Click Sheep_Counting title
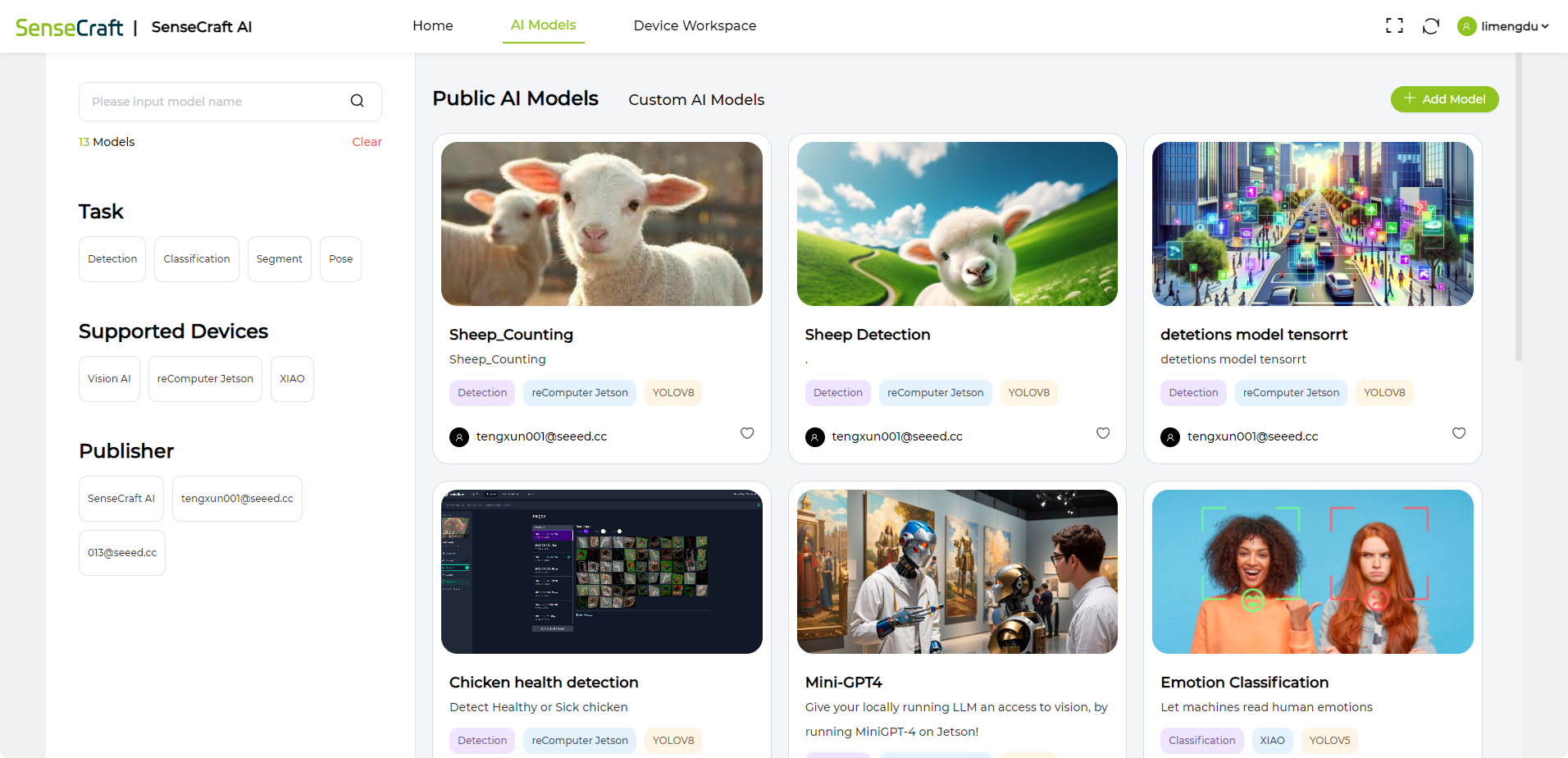The width and height of the screenshot is (1568, 758). coord(511,335)
